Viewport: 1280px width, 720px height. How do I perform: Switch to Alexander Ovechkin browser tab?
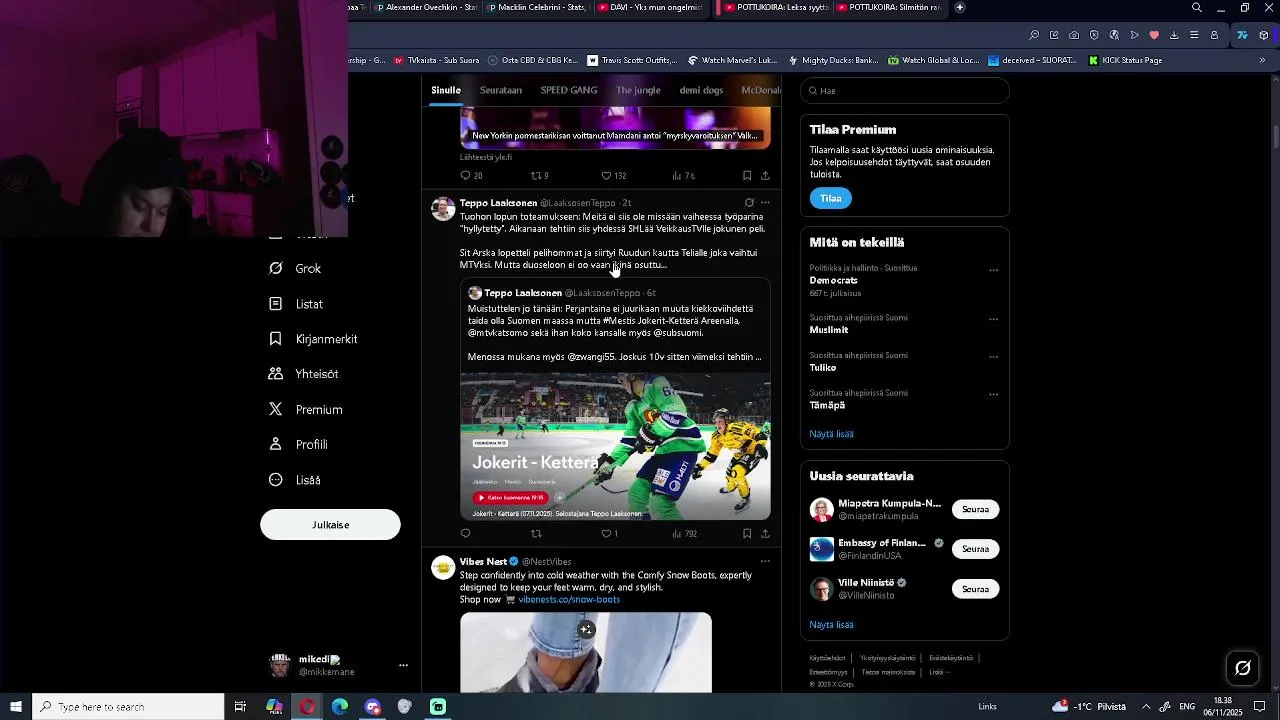coord(424,7)
